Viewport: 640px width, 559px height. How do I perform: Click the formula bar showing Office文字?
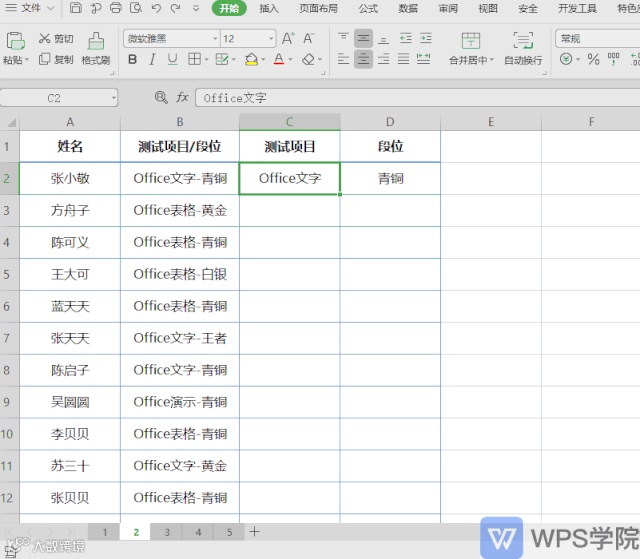[x=418, y=98]
